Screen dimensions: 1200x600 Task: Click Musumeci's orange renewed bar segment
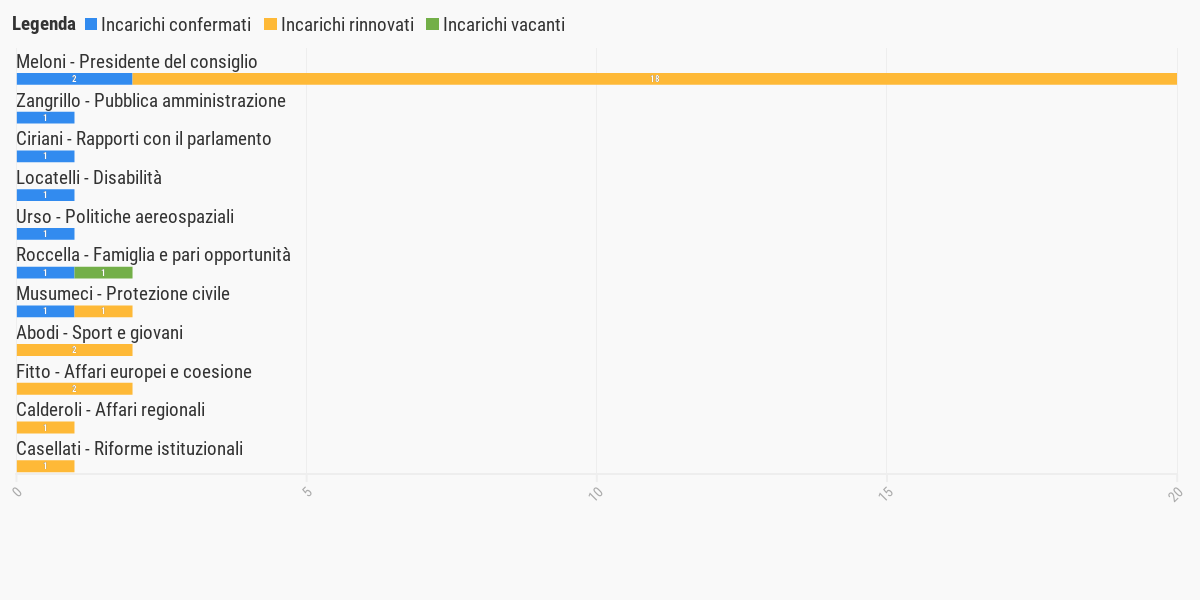pos(103,311)
